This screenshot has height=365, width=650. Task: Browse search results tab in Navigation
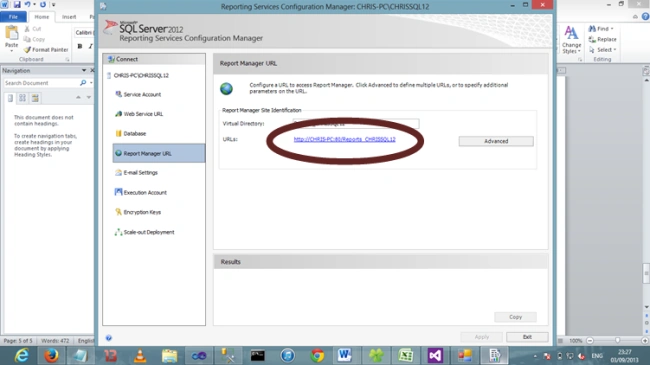(x=35, y=98)
